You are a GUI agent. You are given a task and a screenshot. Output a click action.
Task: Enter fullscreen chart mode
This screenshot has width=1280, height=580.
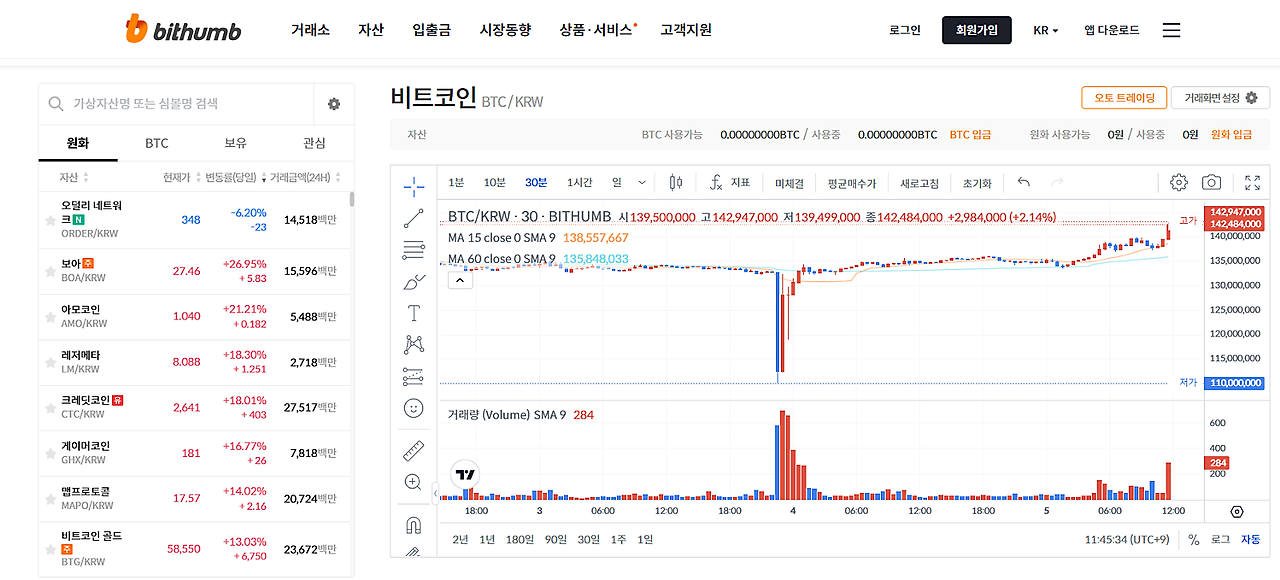coord(1253,182)
